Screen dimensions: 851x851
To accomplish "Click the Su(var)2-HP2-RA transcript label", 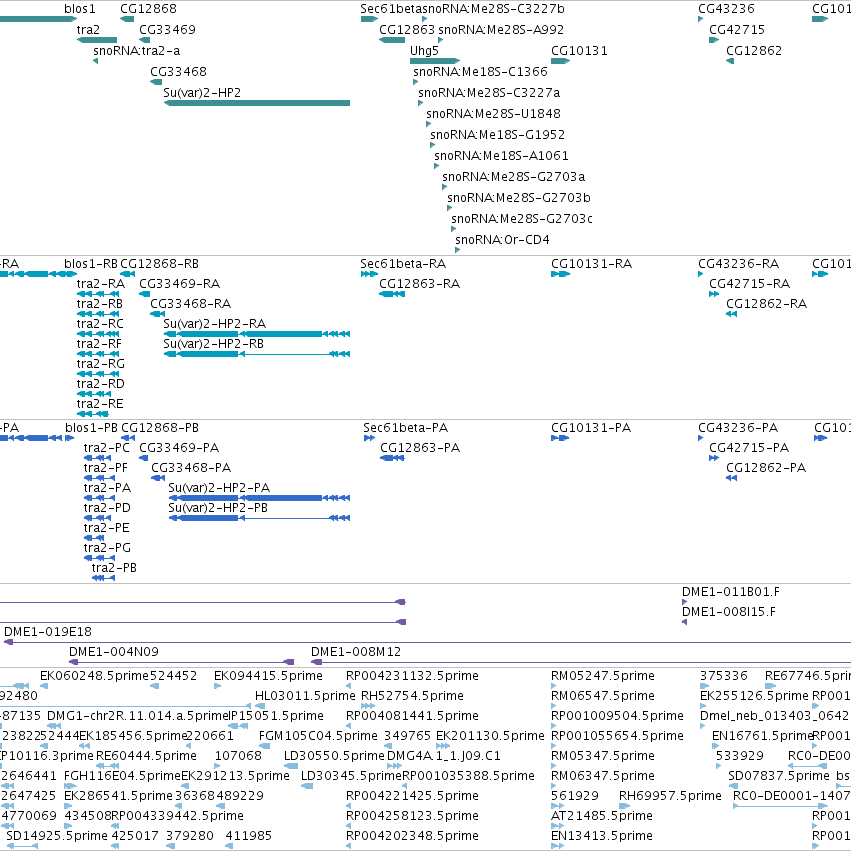I will [214, 324].
